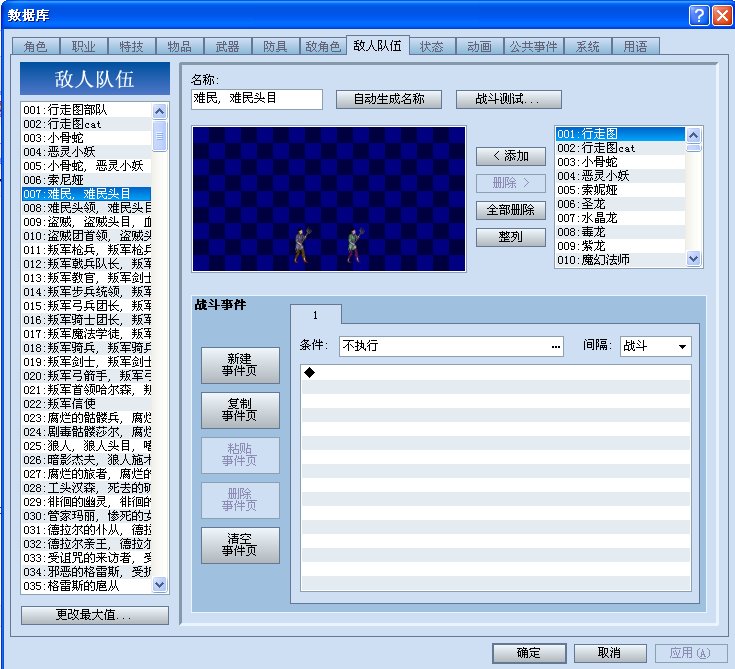Select the green enemy sprite in preview
Screen dimensions: 735x669
coord(355,245)
